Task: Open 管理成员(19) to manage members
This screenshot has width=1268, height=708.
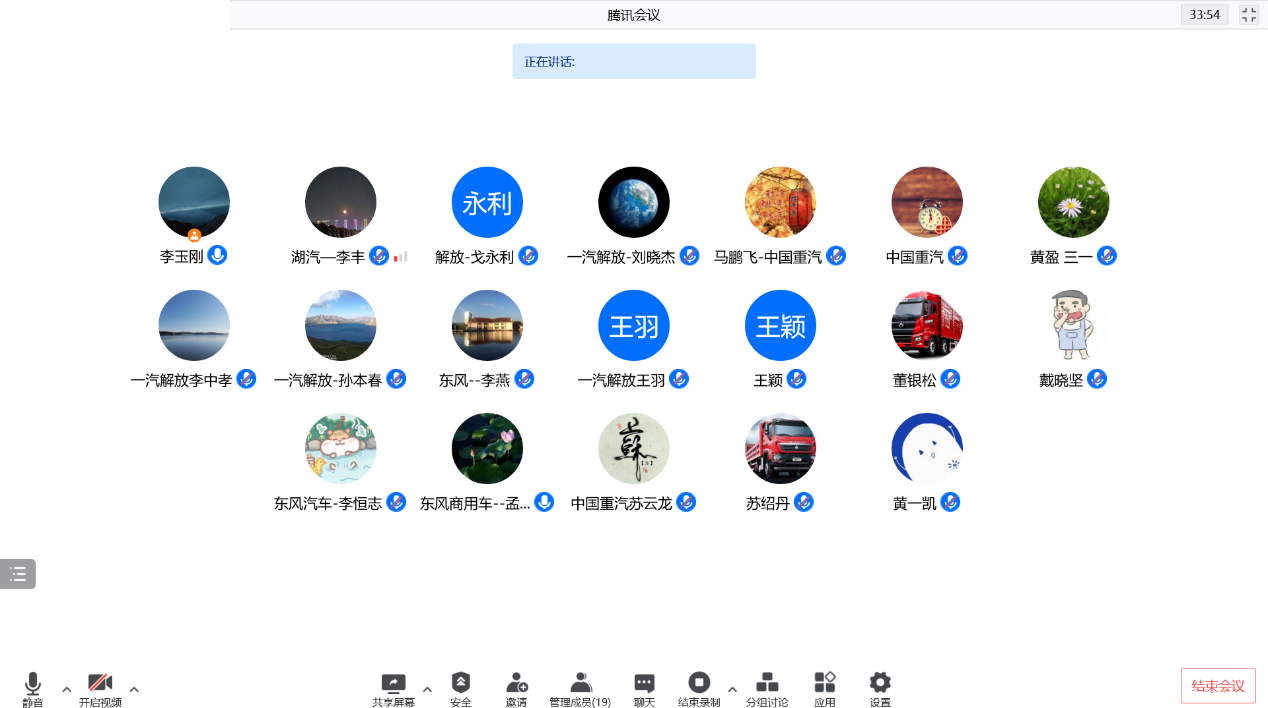Action: (x=580, y=690)
